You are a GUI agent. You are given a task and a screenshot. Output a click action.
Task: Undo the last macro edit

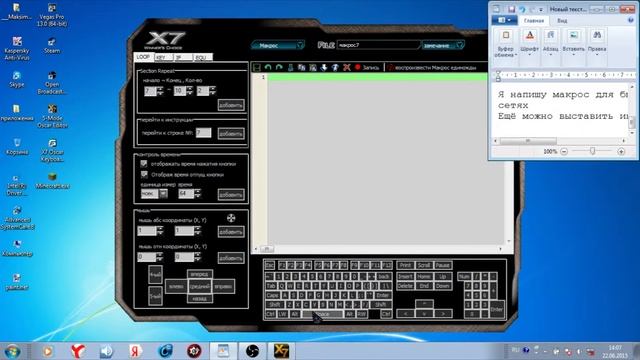[x=268, y=67]
